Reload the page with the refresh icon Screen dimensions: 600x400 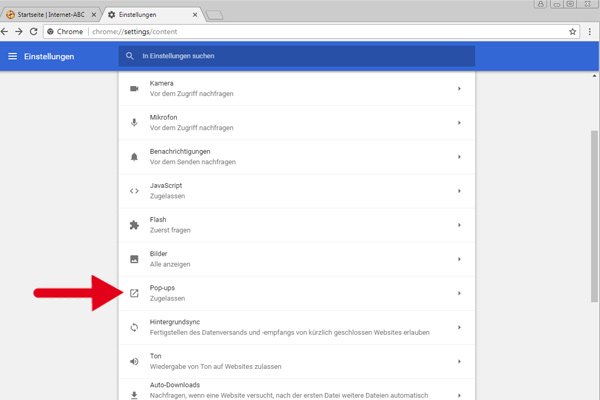tap(34, 31)
